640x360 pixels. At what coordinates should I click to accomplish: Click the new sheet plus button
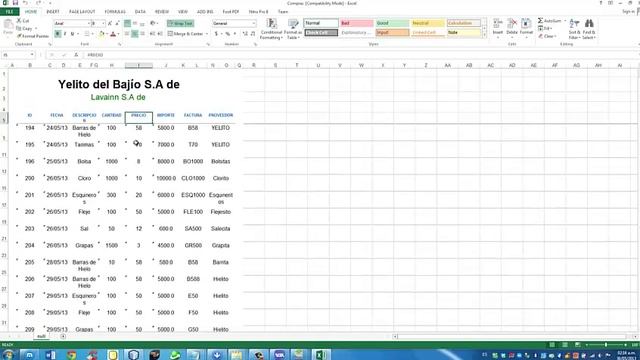click(63, 336)
